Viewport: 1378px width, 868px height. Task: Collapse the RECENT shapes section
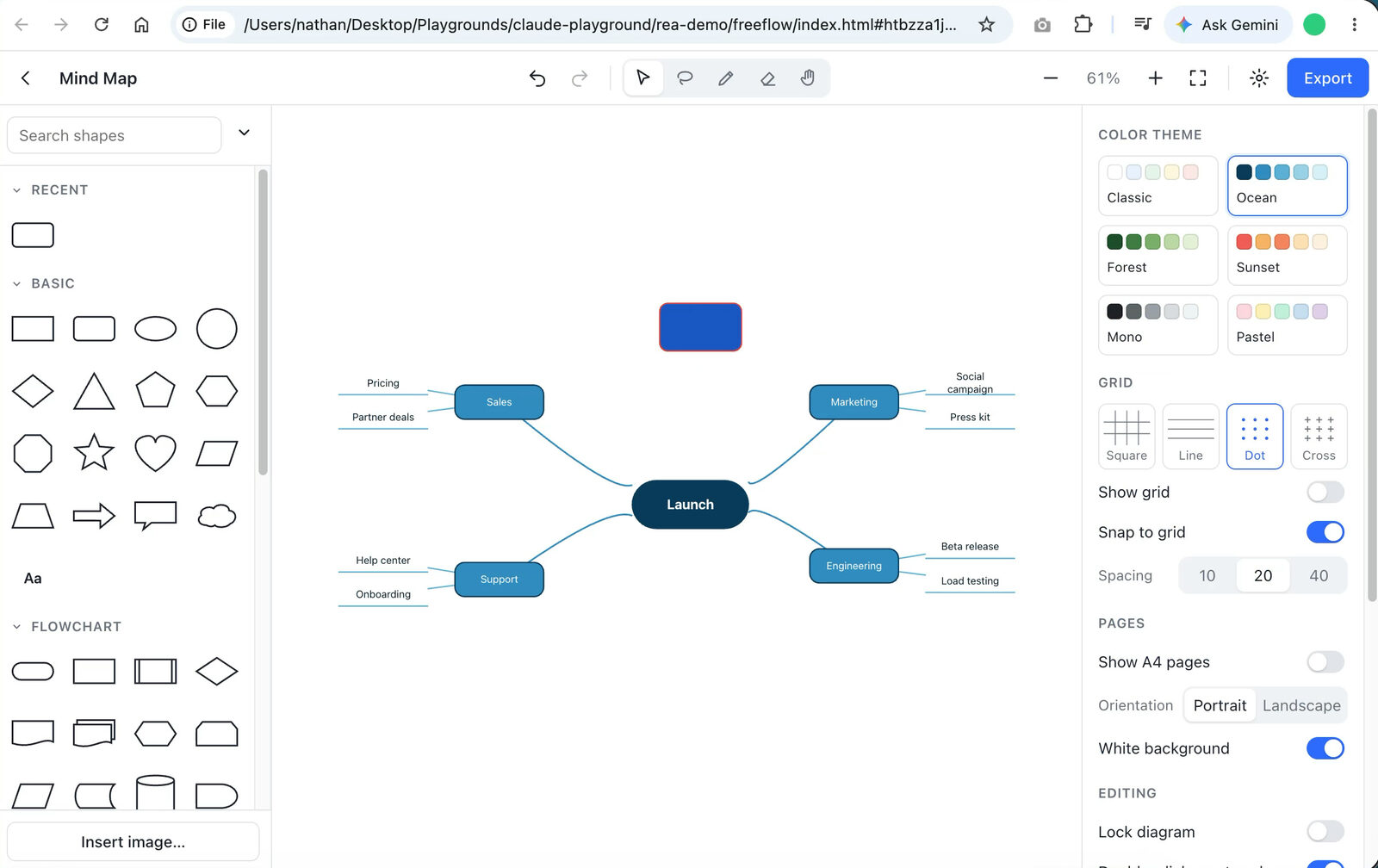coord(16,190)
